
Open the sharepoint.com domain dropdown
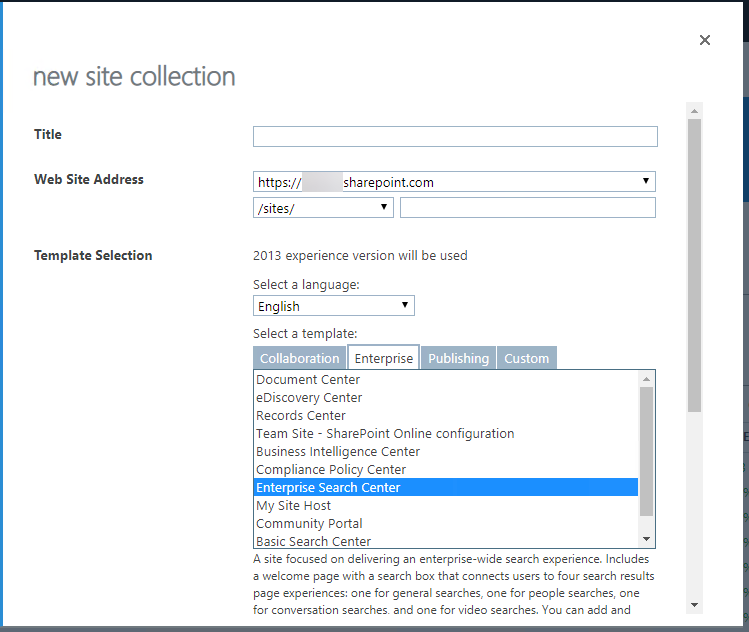point(455,182)
